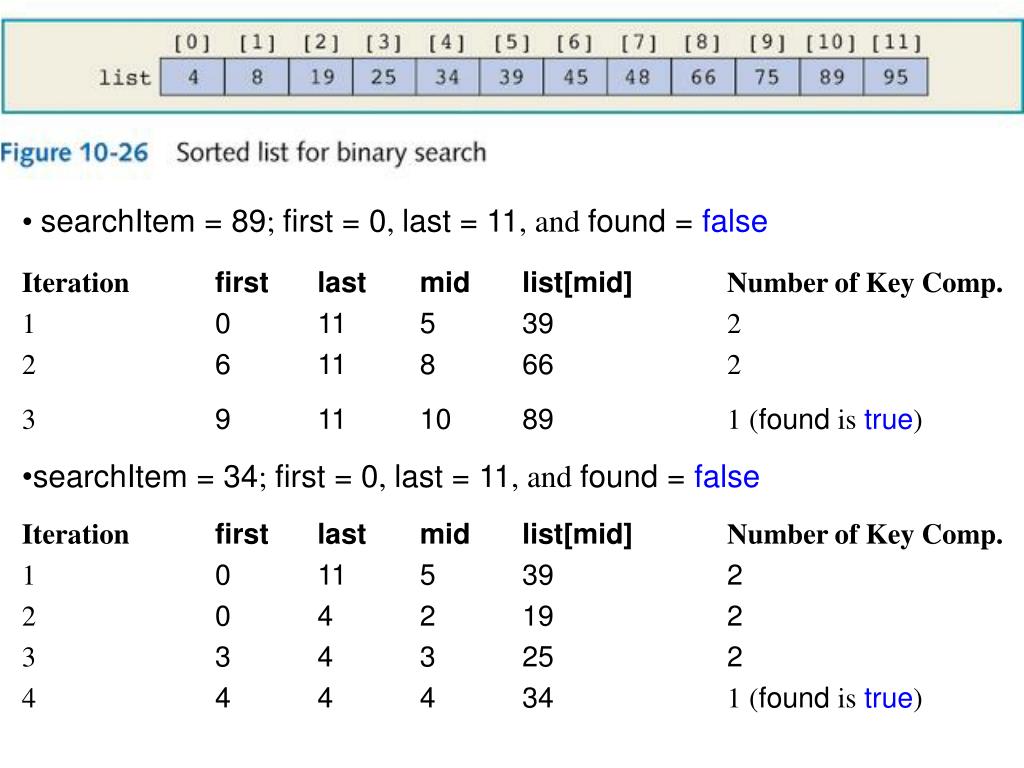Select the array cell with value 45
Viewport: 1024px width, 768px height.
click(x=575, y=77)
